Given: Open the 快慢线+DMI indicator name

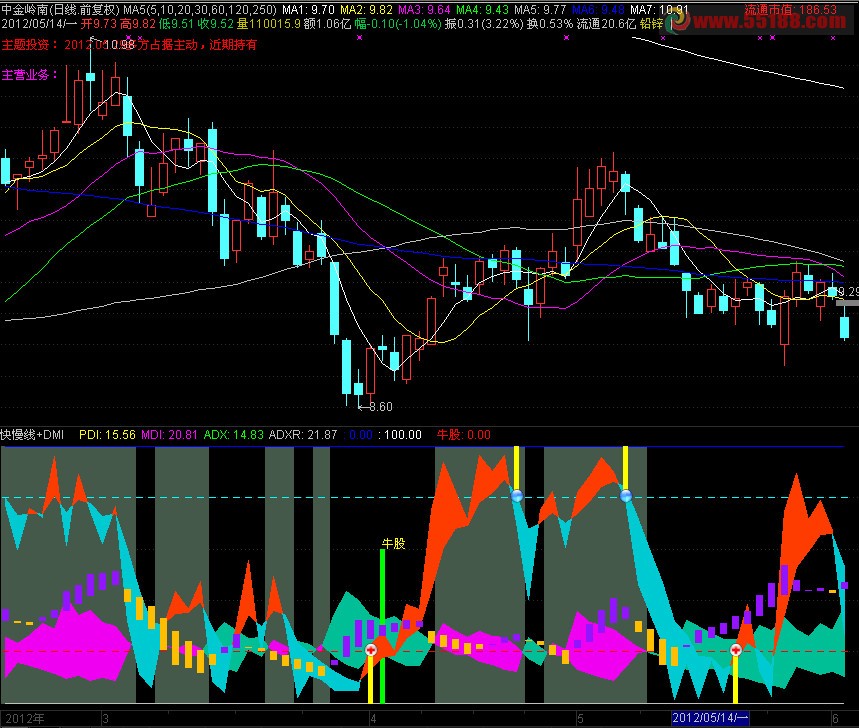Looking at the screenshot, I should pyautogui.click(x=32, y=435).
